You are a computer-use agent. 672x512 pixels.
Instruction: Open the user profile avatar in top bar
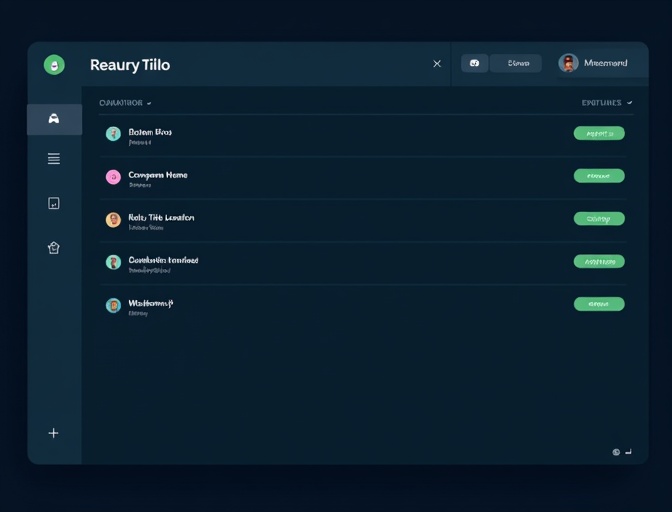tap(568, 63)
